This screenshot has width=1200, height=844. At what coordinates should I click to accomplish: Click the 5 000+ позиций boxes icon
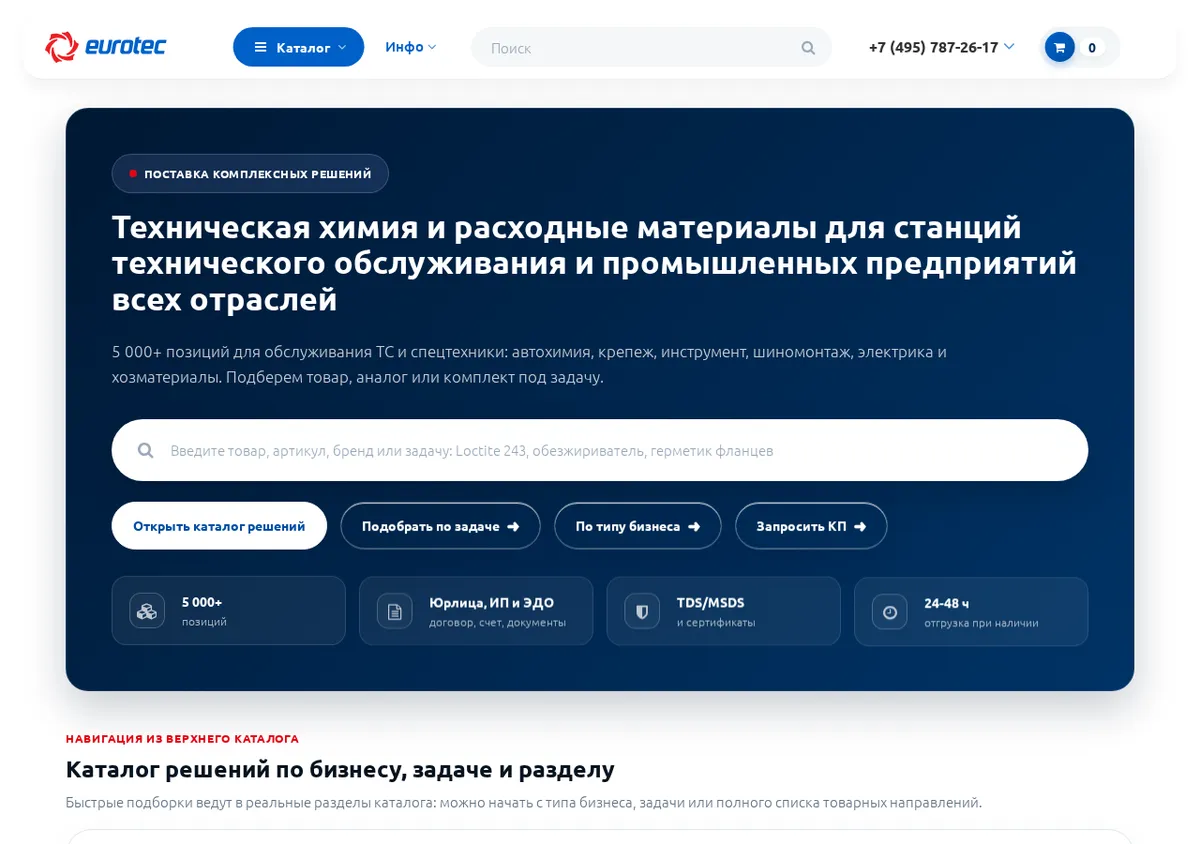pos(147,610)
